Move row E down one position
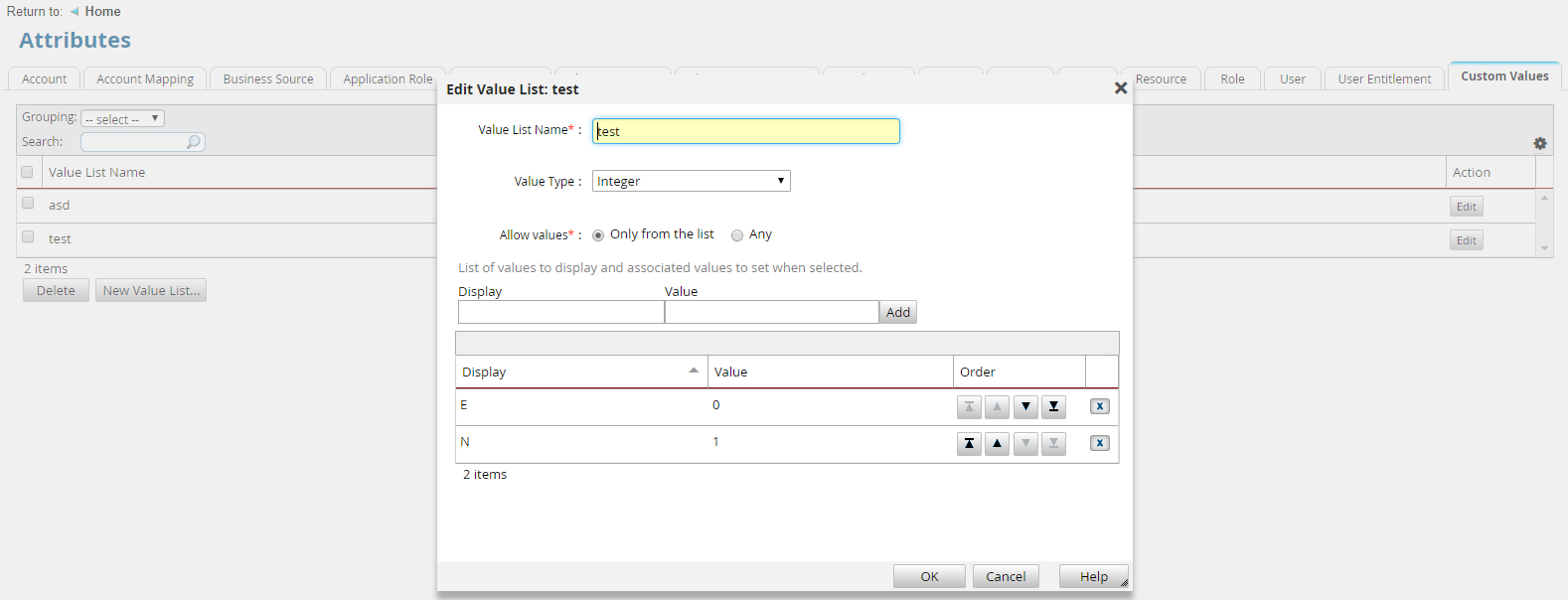Viewport: 1568px width, 600px height. [x=1025, y=406]
